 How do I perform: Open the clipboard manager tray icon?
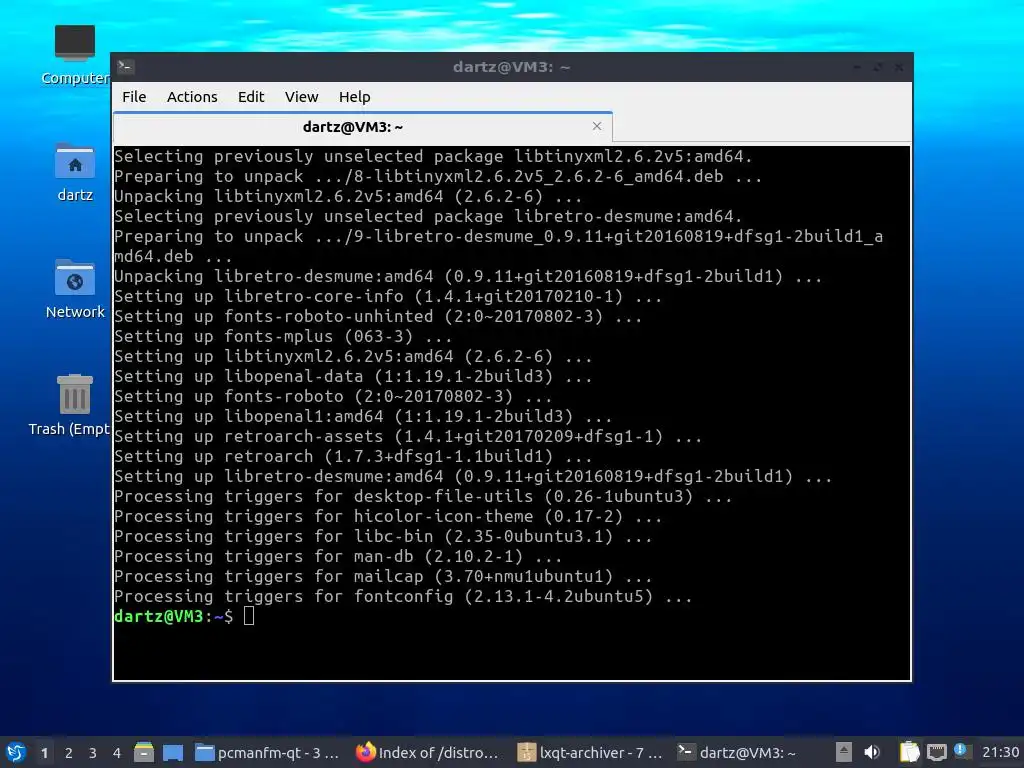click(909, 752)
